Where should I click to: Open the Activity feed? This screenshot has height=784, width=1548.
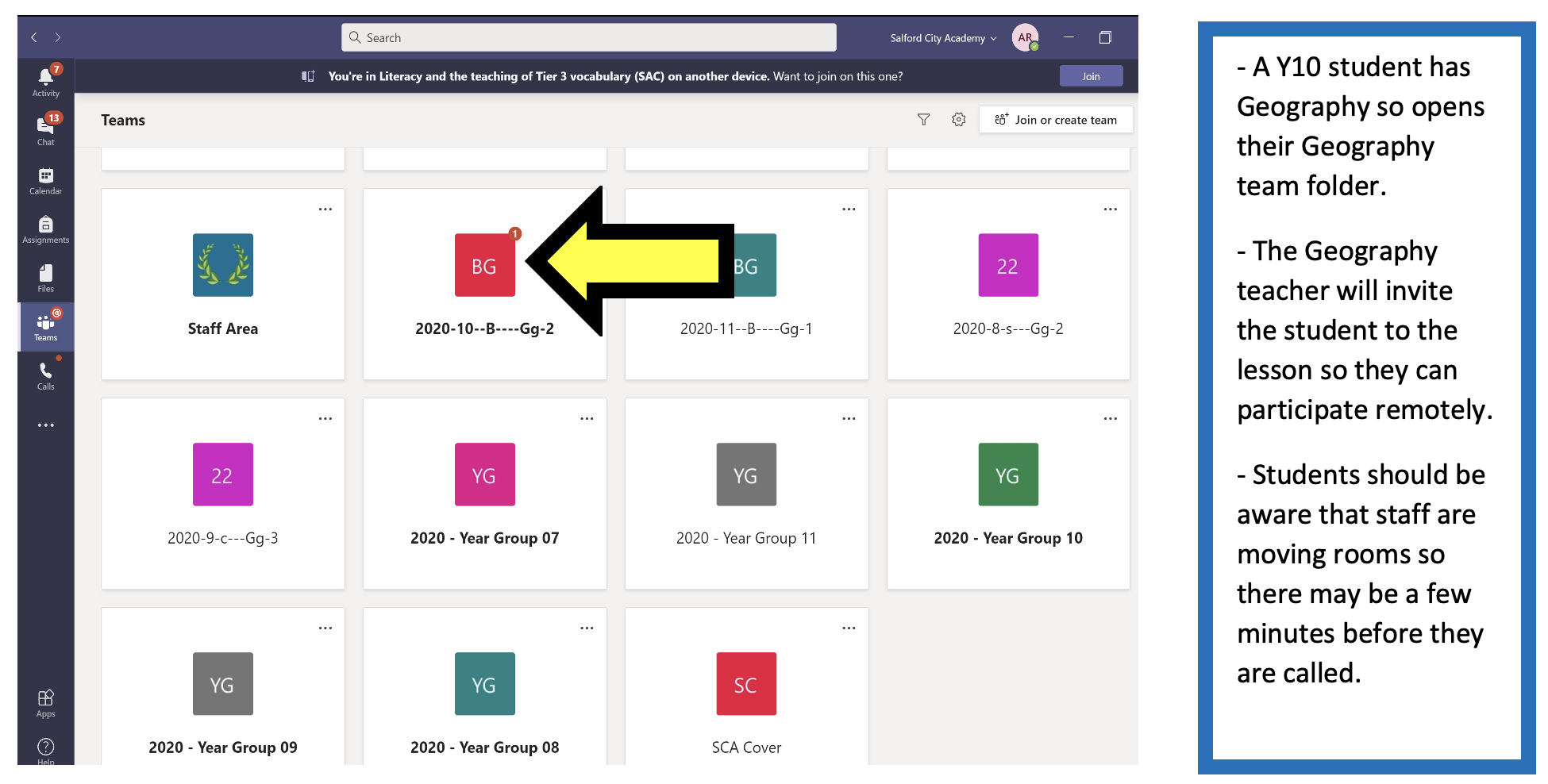click(x=46, y=81)
